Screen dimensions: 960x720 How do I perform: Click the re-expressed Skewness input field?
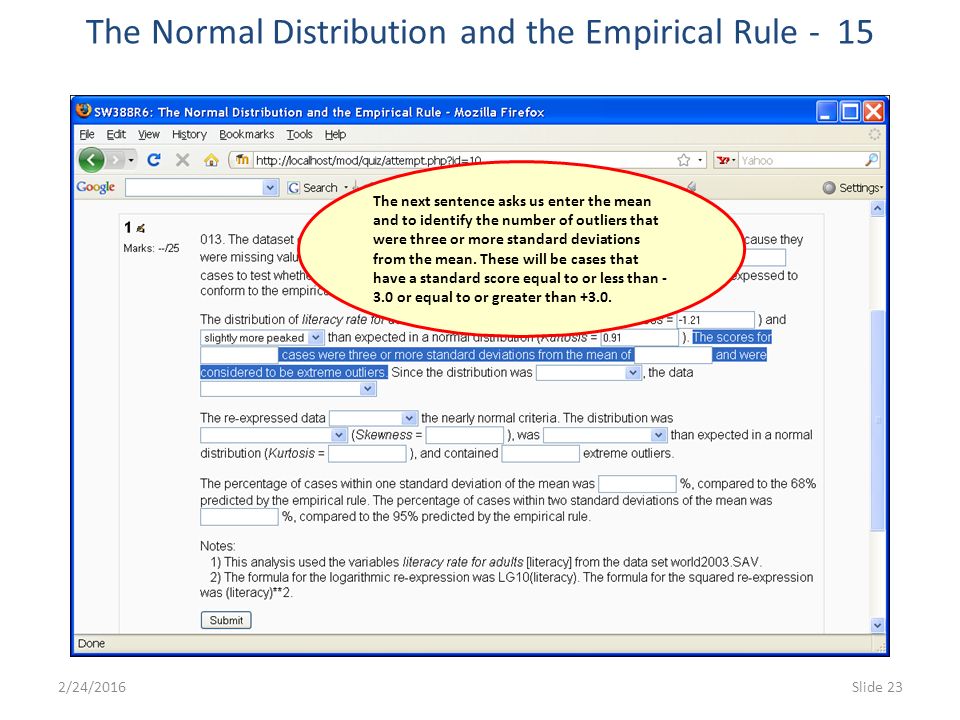(465, 435)
